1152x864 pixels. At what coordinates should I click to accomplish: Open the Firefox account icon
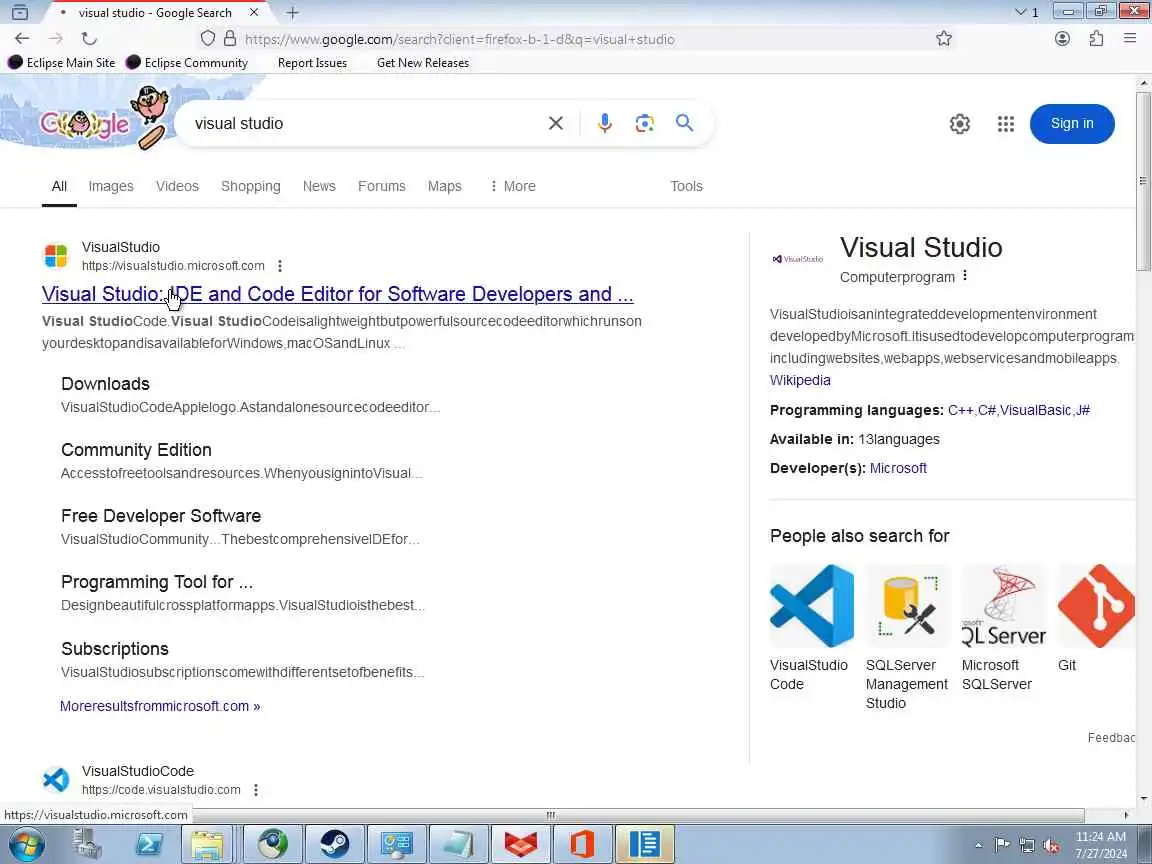[1062, 39]
